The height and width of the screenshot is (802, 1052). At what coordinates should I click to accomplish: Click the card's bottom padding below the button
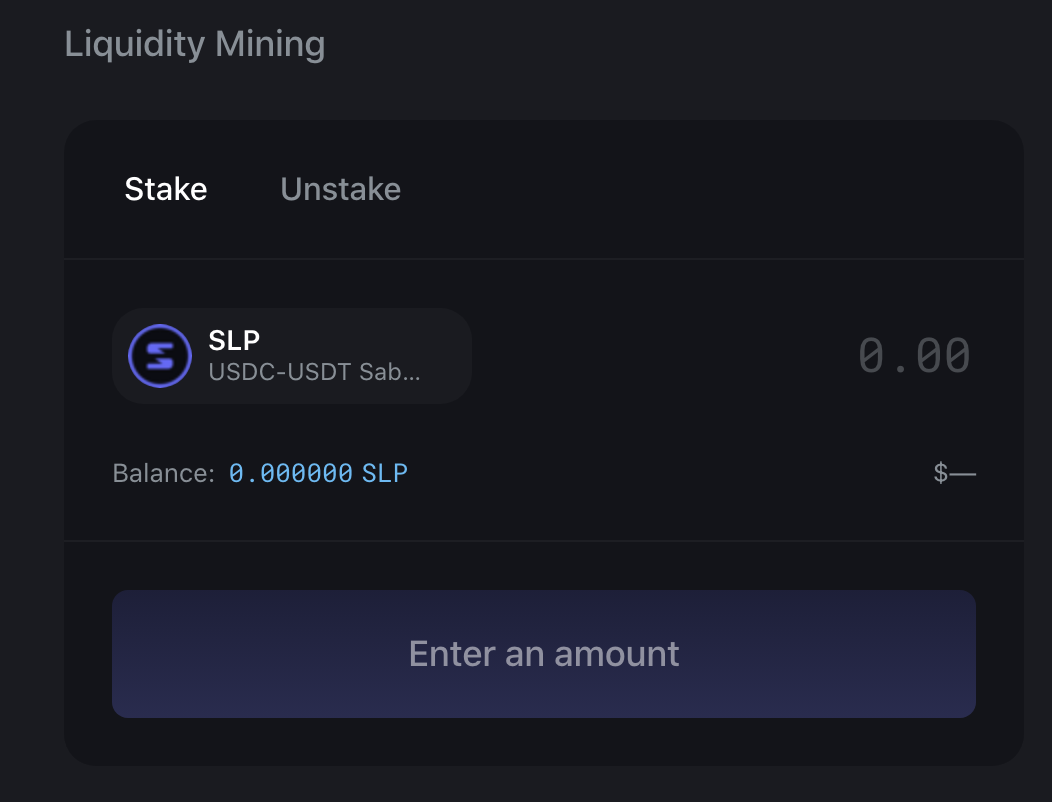[x=544, y=742]
